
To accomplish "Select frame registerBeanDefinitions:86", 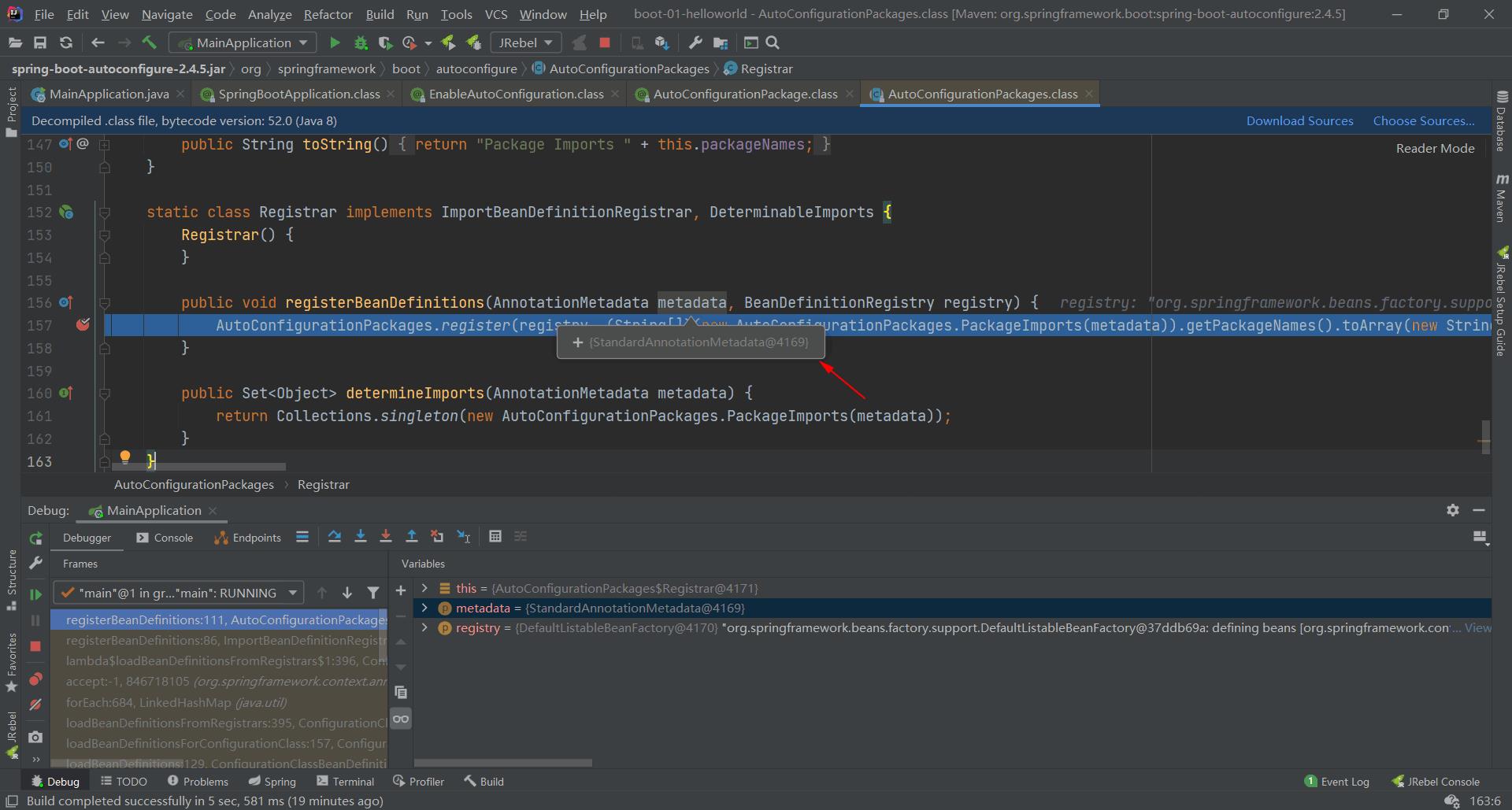I will [220, 641].
